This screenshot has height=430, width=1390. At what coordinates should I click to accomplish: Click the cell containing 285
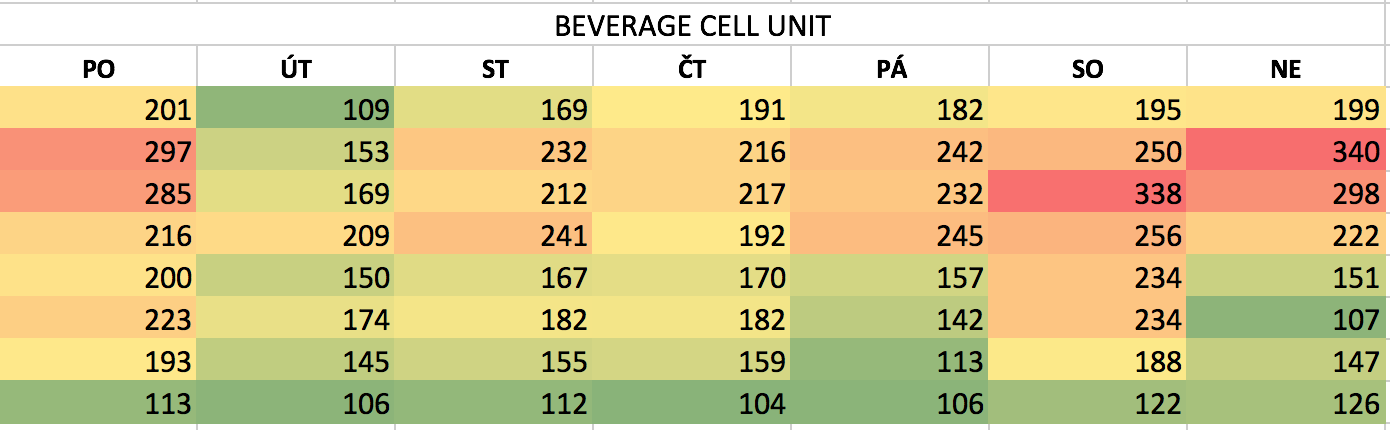(98, 193)
